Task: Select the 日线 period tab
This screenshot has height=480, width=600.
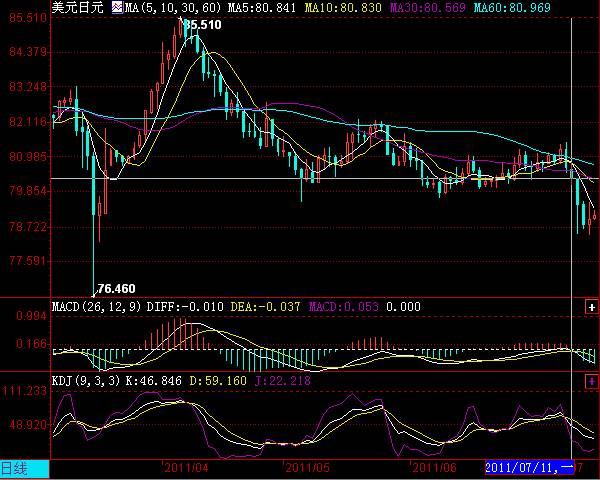Action: pyautogui.click(x=24, y=469)
